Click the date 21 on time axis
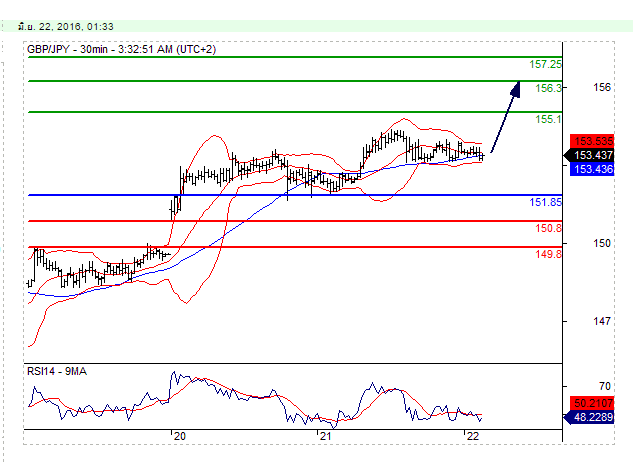The height and width of the screenshot is (464, 633). tap(325, 436)
